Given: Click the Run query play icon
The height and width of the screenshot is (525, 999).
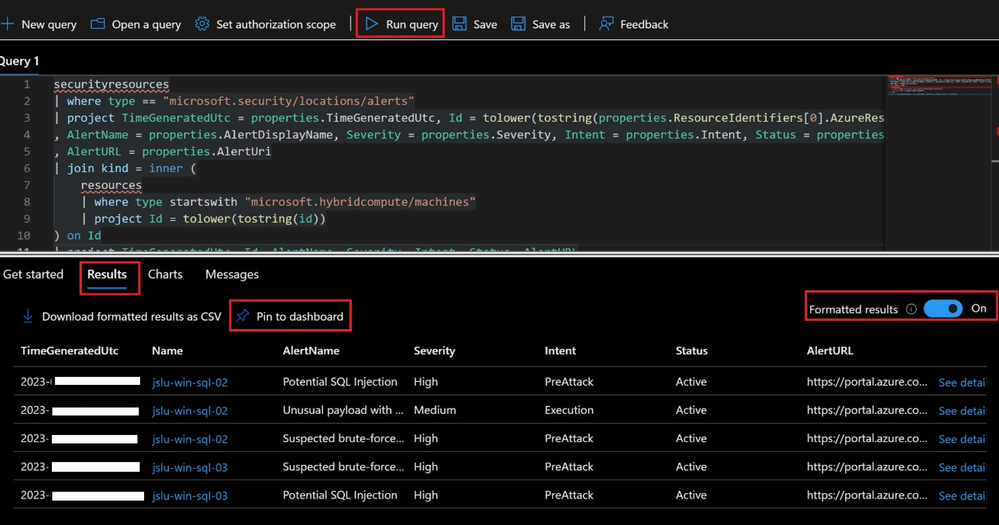Looking at the screenshot, I should click(371, 24).
